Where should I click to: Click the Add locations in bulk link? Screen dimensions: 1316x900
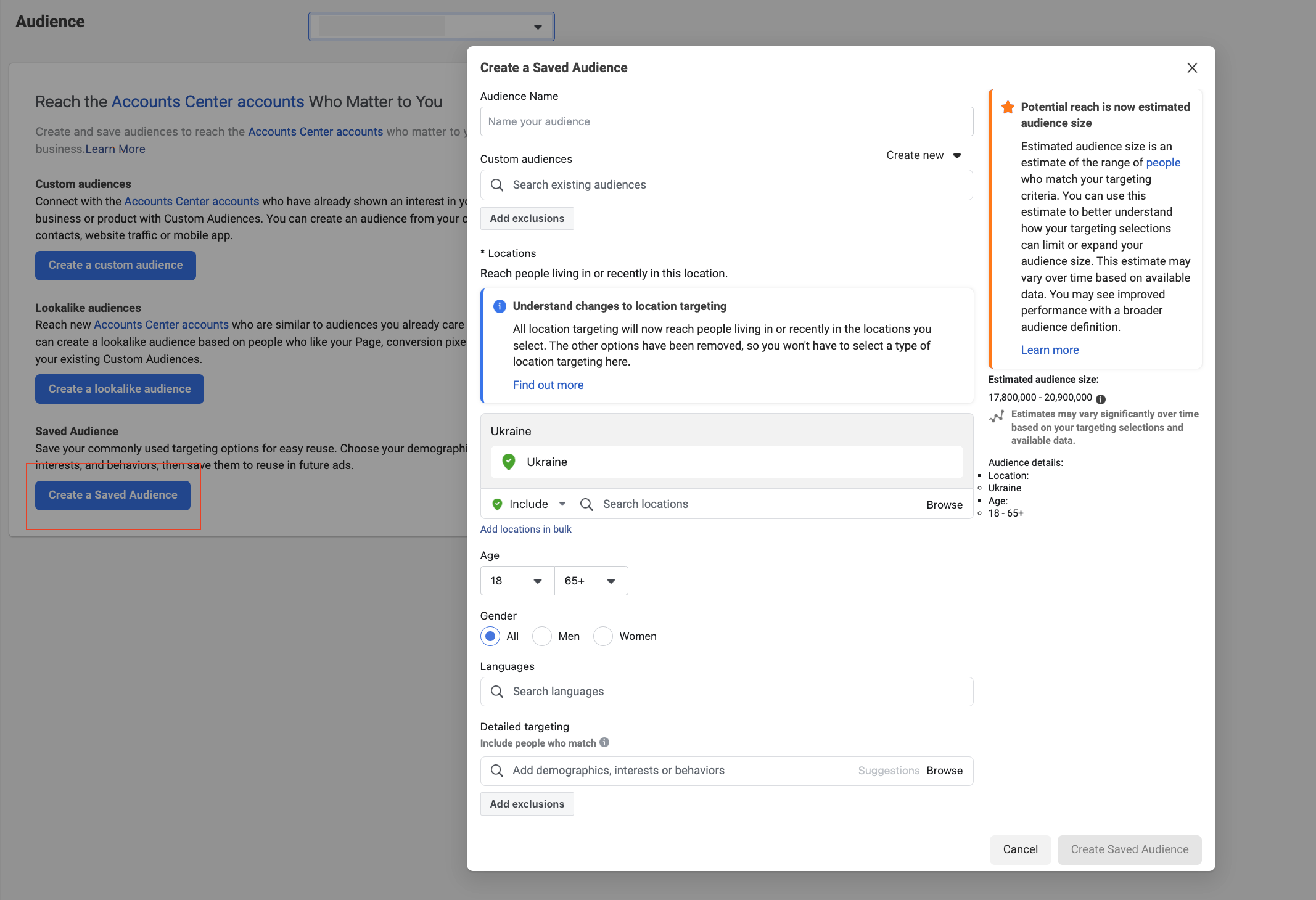pos(525,529)
